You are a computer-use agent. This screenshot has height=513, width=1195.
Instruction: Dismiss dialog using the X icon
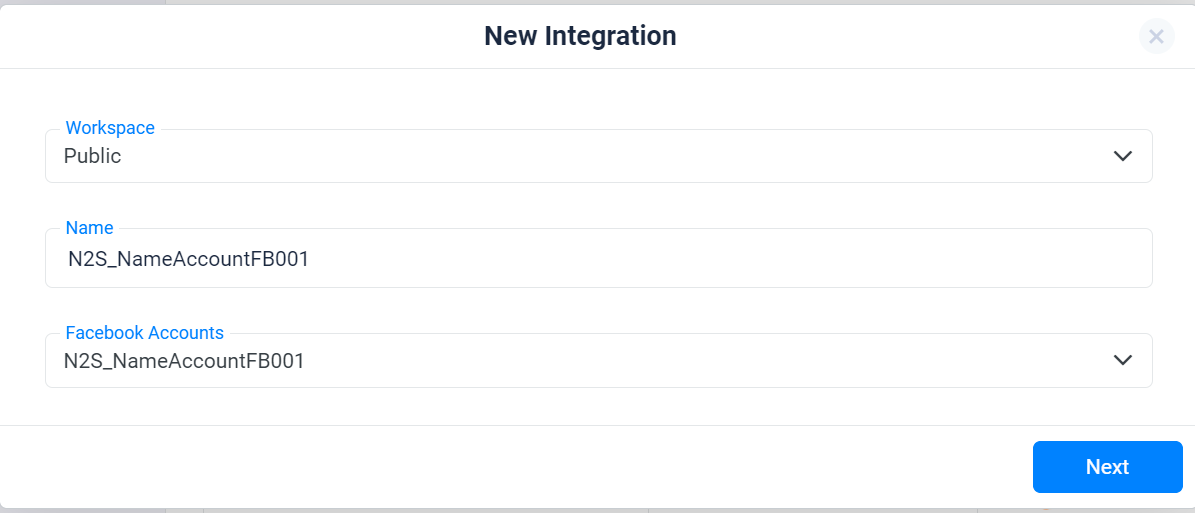[x=1156, y=37]
